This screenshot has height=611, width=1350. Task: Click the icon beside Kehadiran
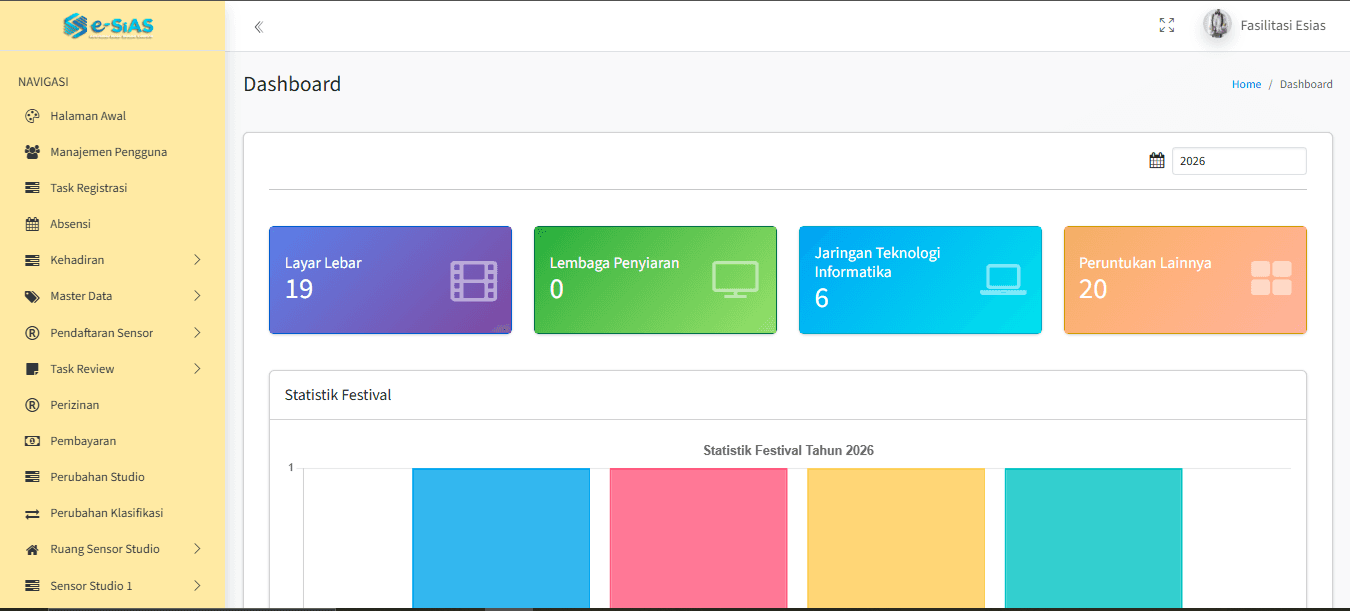[32, 260]
